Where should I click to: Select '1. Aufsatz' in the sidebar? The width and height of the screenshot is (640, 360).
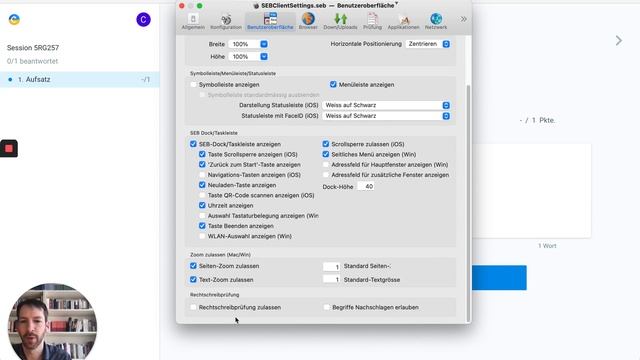[80, 80]
